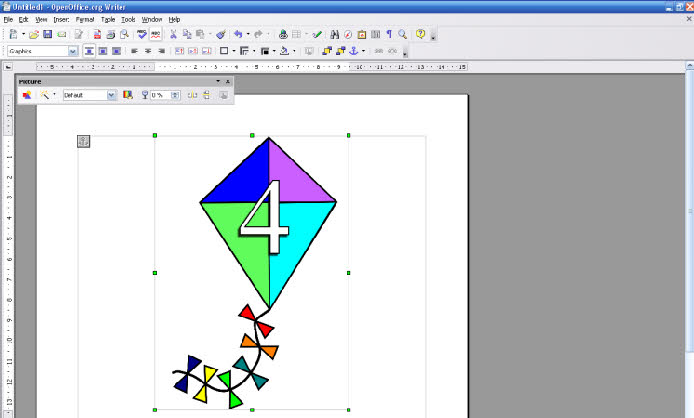Open the Format menu
Image resolution: width=694 pixels, height=418 pixels.
point(84,19)
